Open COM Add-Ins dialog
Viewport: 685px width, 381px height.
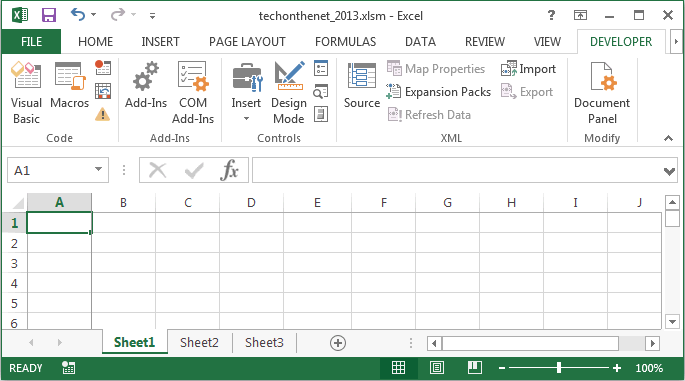(193, 93)
